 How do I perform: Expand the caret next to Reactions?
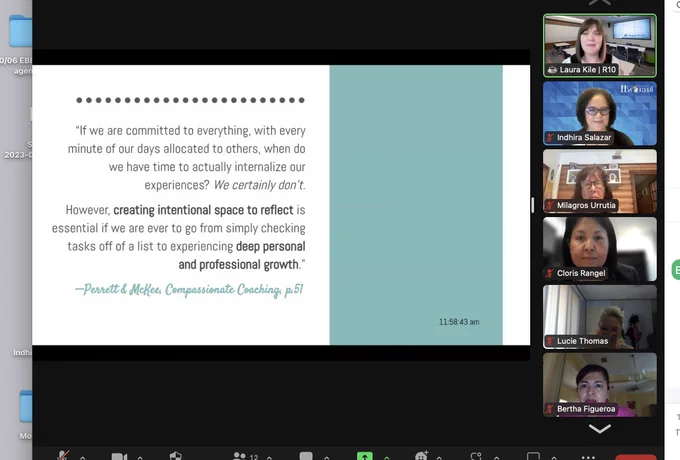[439, 457]
